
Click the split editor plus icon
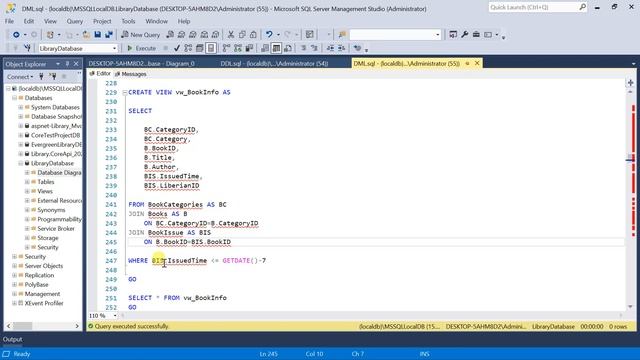pos(631,82)
